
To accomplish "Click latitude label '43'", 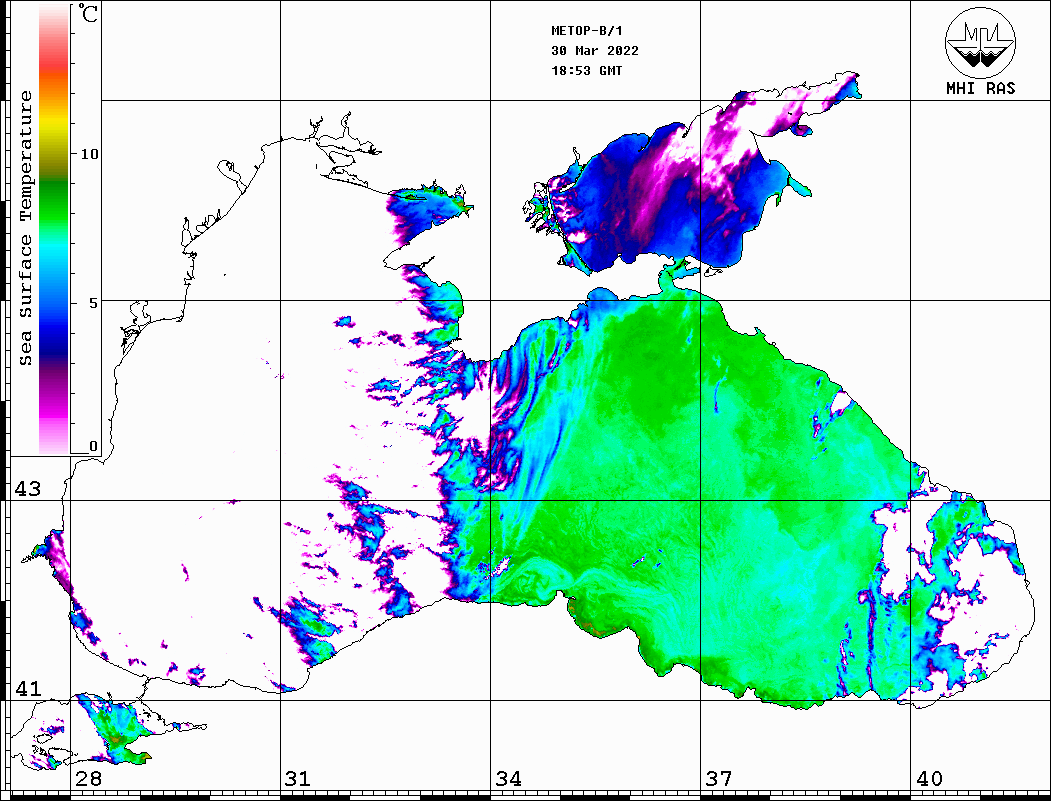I will pyautogui.click(x=27, y=489).
